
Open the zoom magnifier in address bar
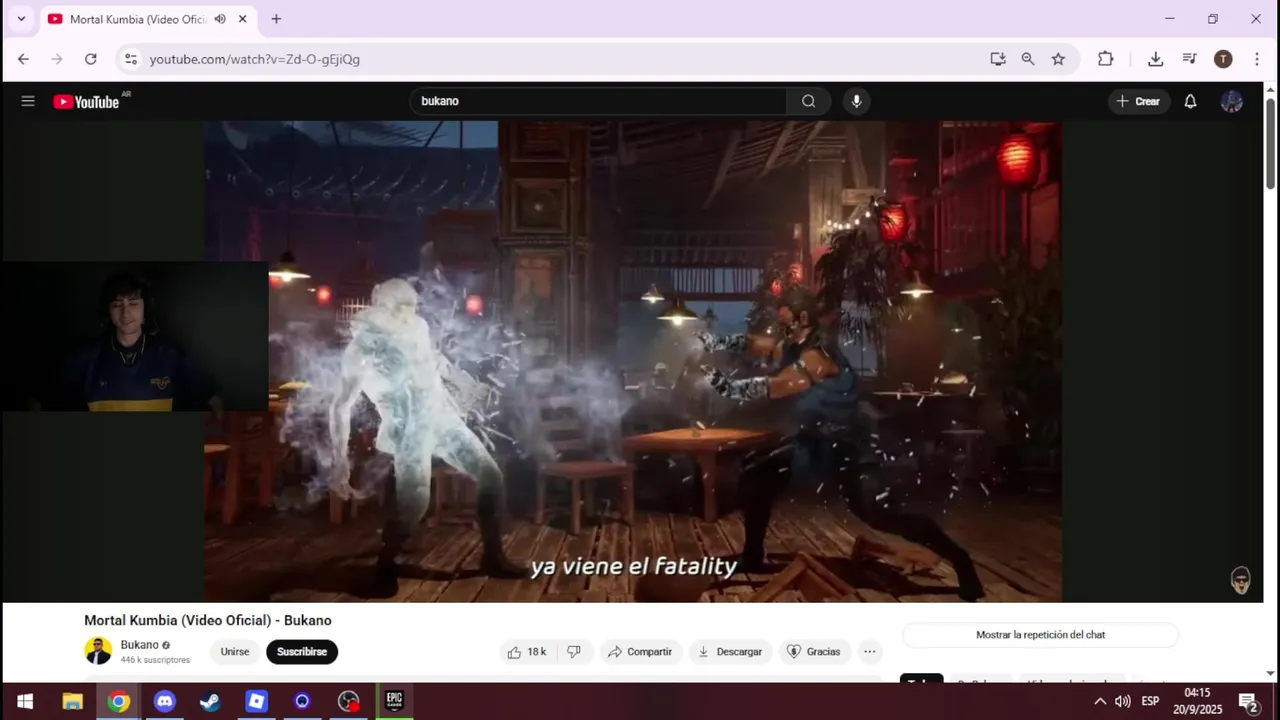coord(1028,59)
